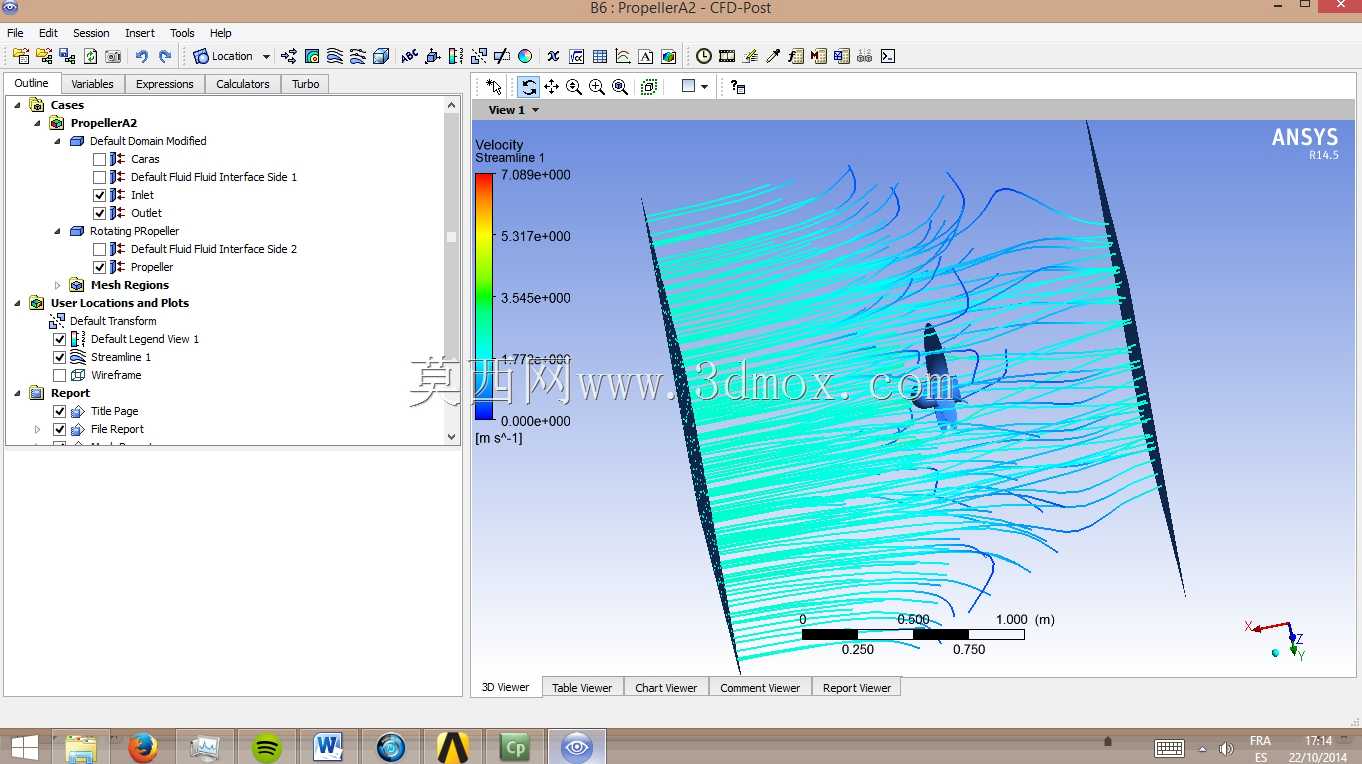The height and width of the screenshot is (764, 1362).
Task: Click the camera Save Picture icon
Action: (113, 56)
